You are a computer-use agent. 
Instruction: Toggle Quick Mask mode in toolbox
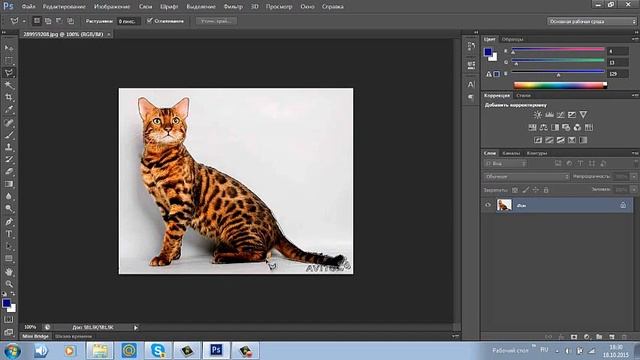9,320
